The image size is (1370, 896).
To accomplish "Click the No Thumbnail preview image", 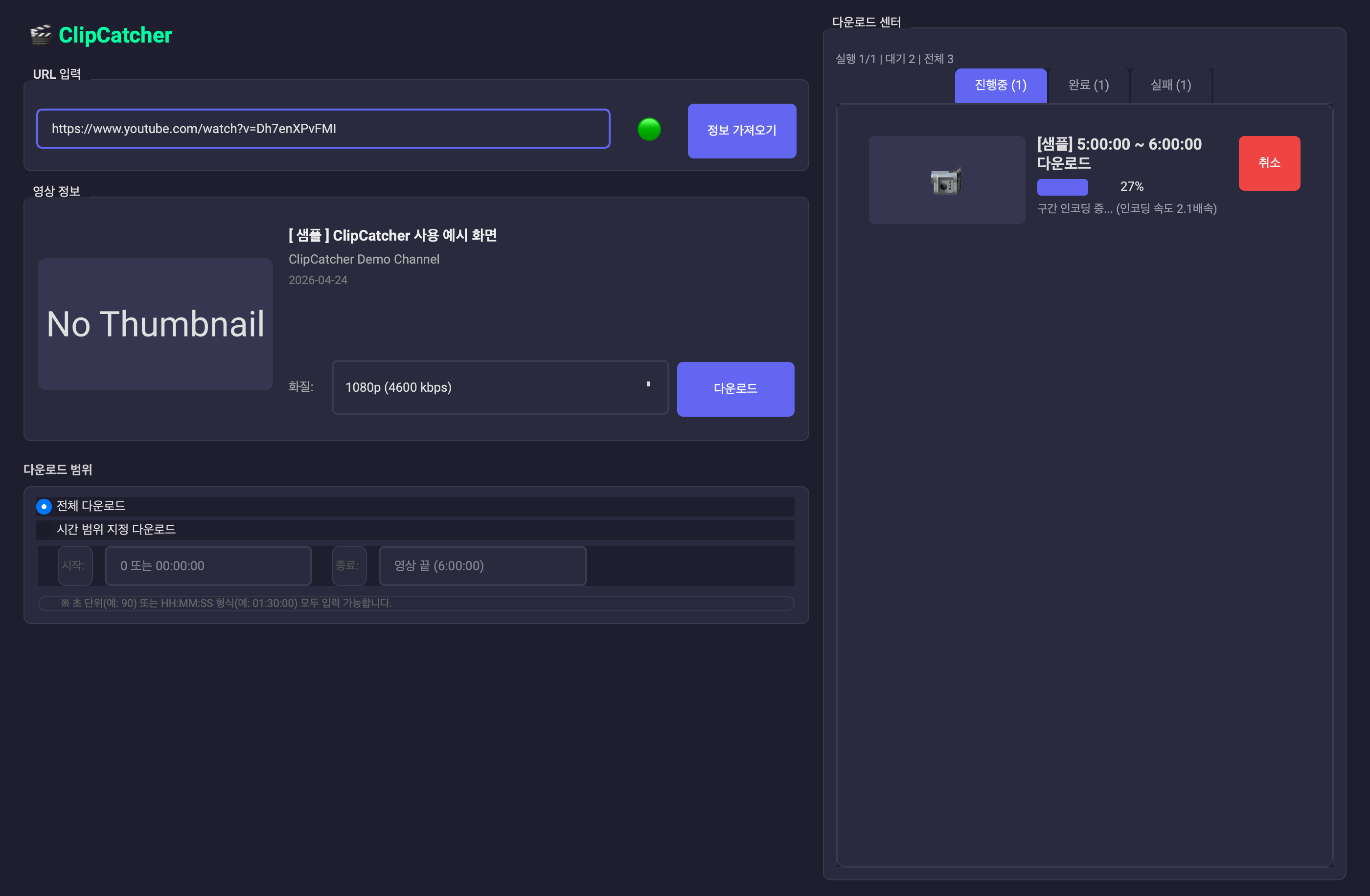I will click(156, 325).
